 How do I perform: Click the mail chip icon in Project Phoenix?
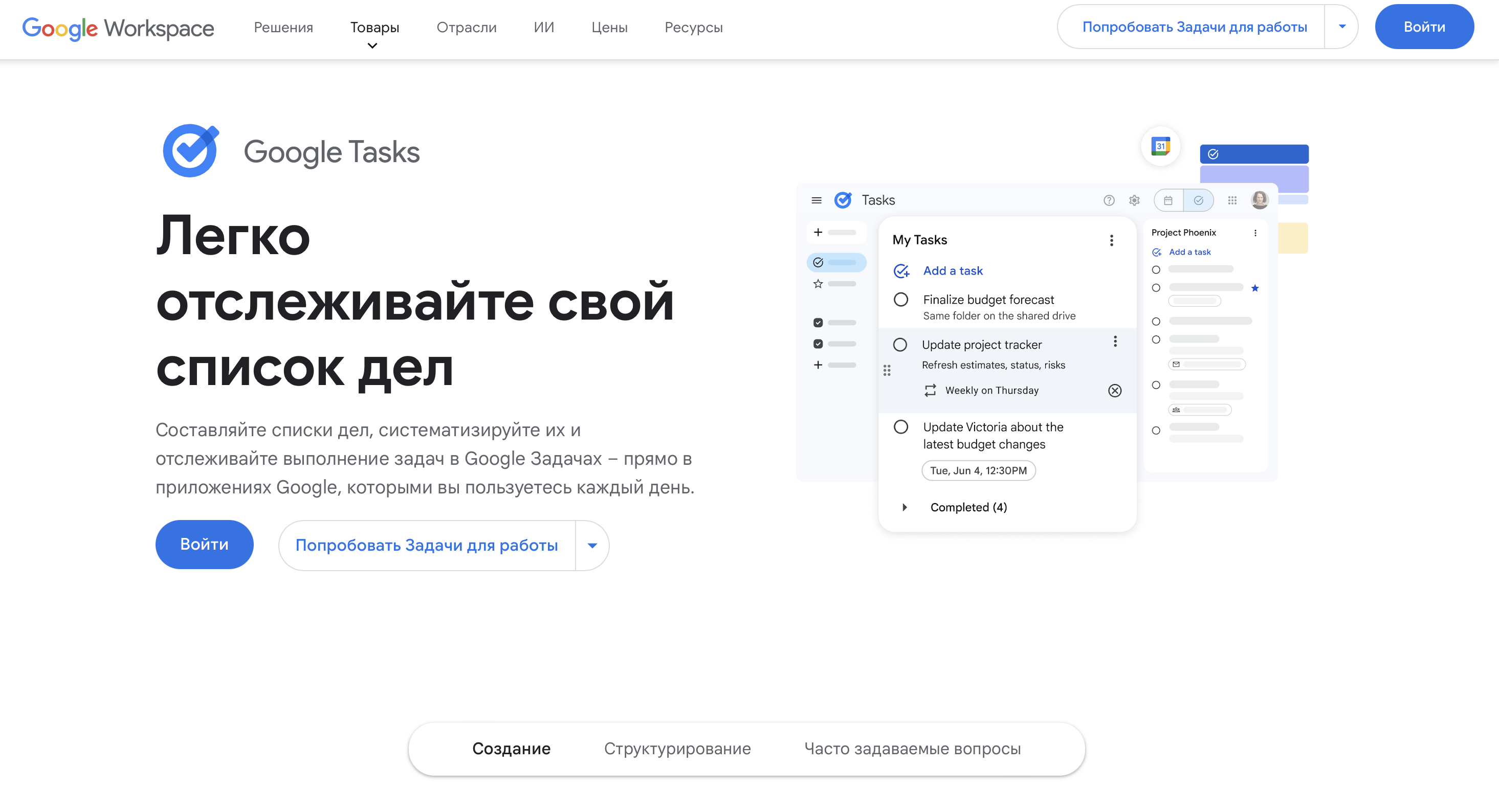click(x=1176, y=364)
